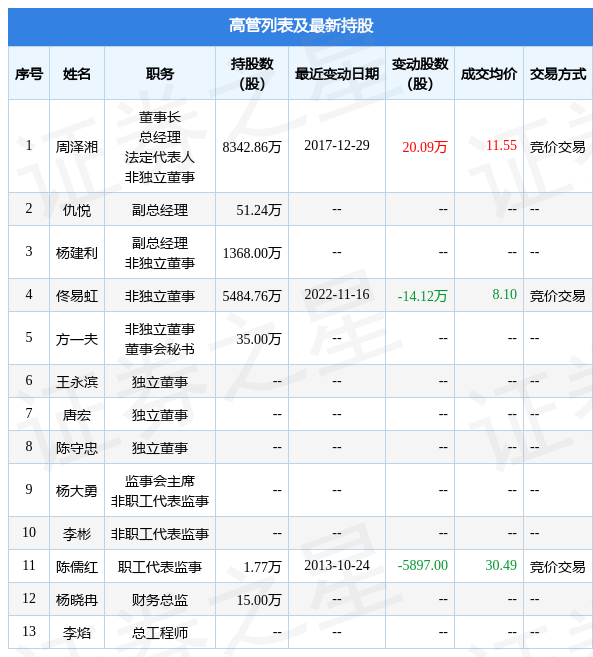The width and height of the screenshot is (593, 657).
Task: Select the 变动股数(股) column header
Action: point(420,74)
